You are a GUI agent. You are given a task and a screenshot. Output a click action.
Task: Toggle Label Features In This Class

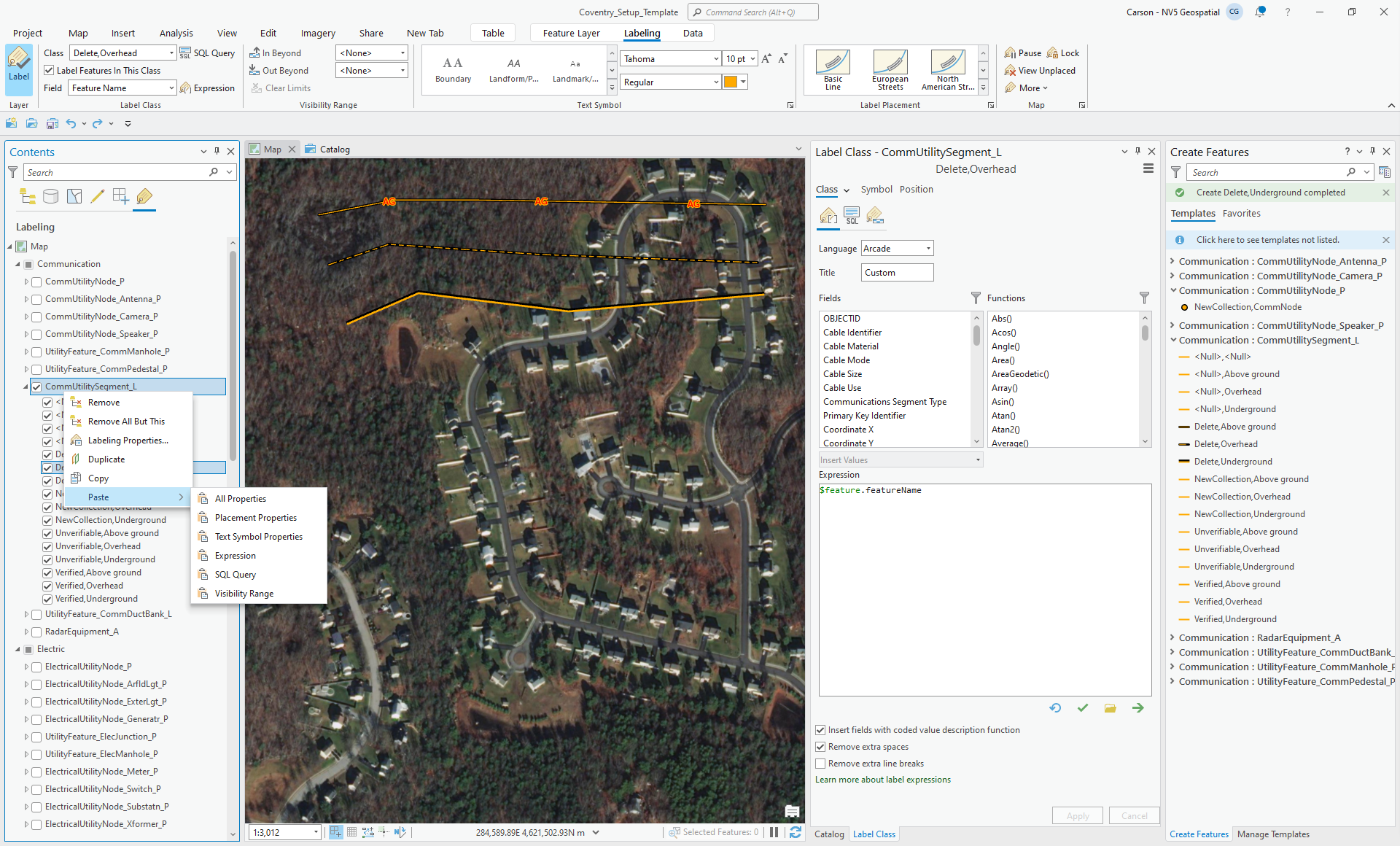(x=50, y=71)
